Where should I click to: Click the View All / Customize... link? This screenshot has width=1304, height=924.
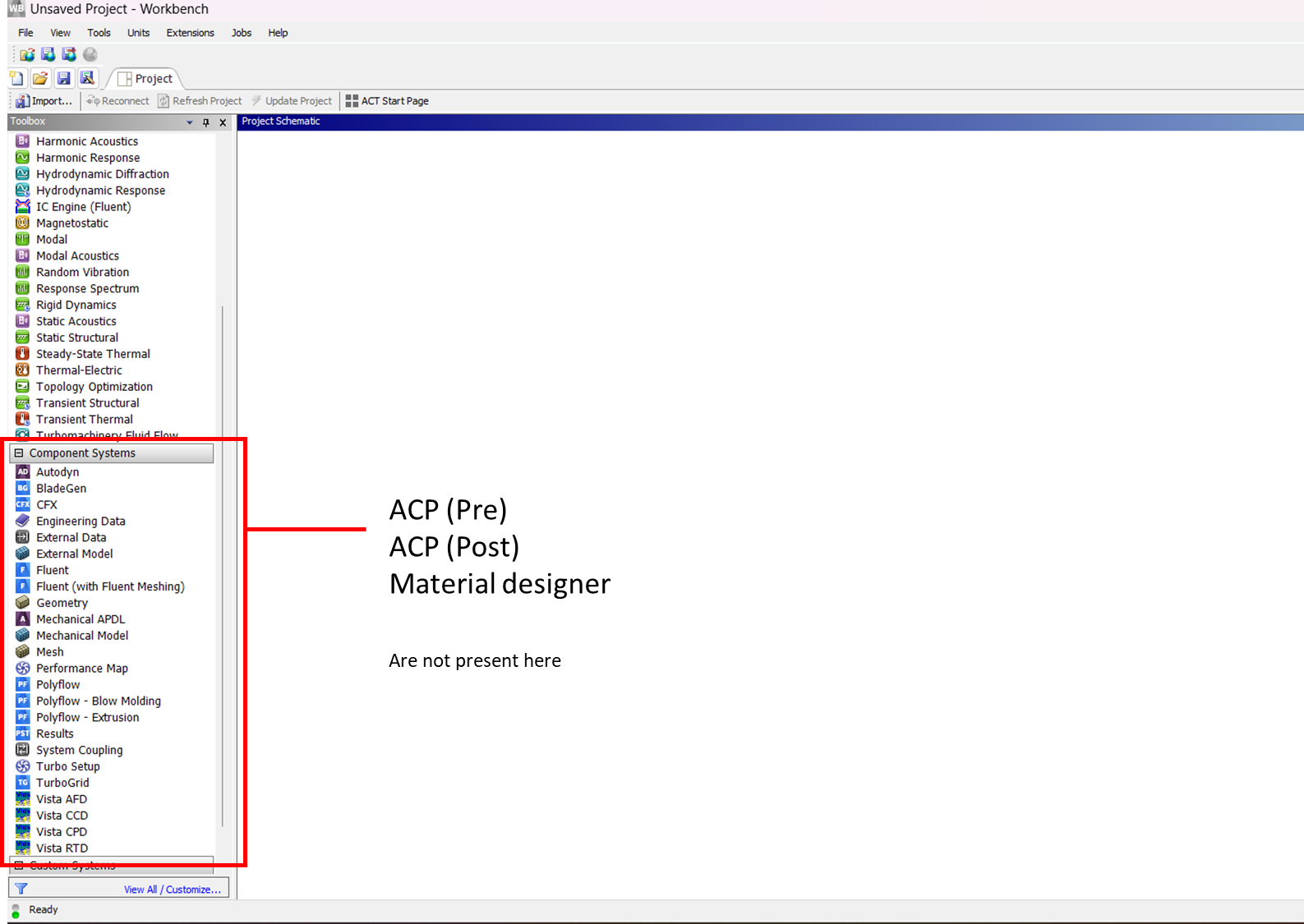(x=173, y=890)
